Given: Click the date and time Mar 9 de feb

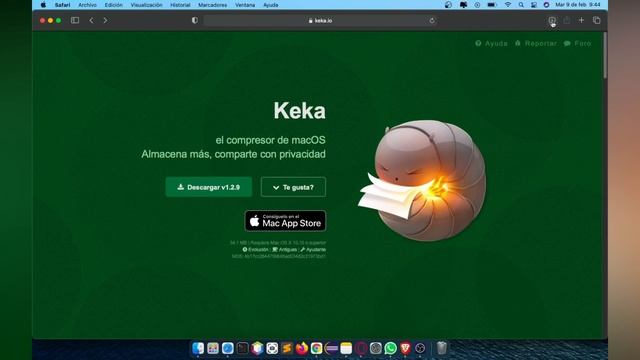Looking at the screenshot, I should point(578,5).
